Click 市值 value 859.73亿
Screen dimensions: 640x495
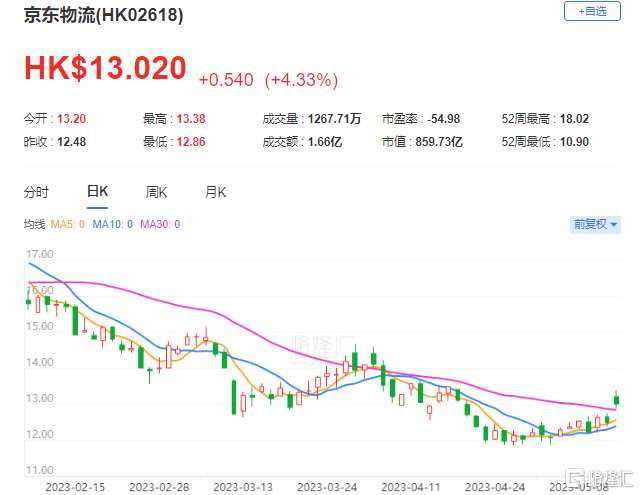pyautogui.click(x=439, y=142)
